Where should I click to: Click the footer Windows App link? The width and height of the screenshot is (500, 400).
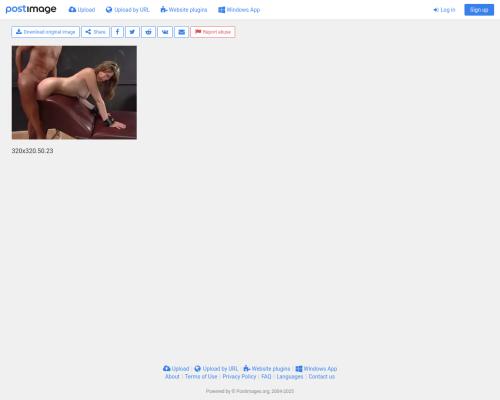(x=316, y=369)
